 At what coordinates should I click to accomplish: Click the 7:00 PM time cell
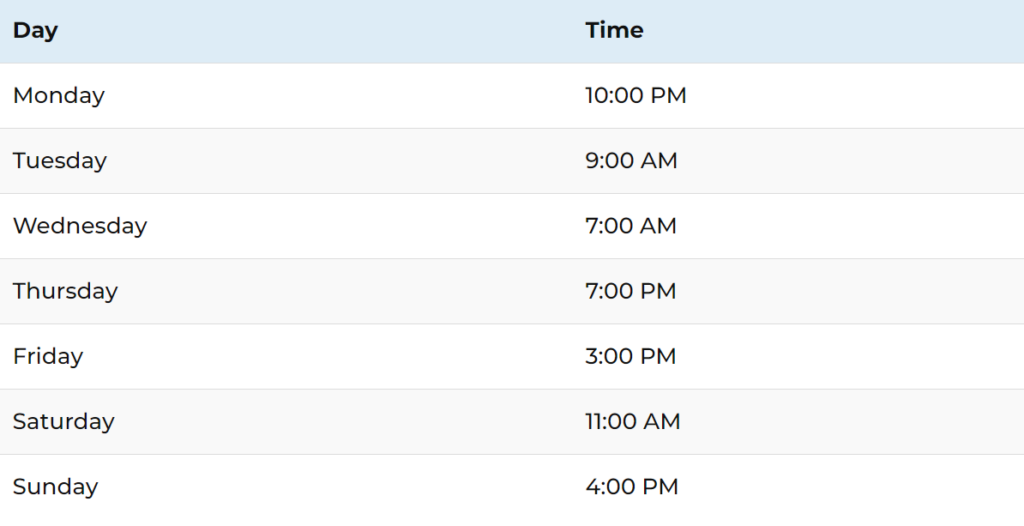click(x=631, y=291)
